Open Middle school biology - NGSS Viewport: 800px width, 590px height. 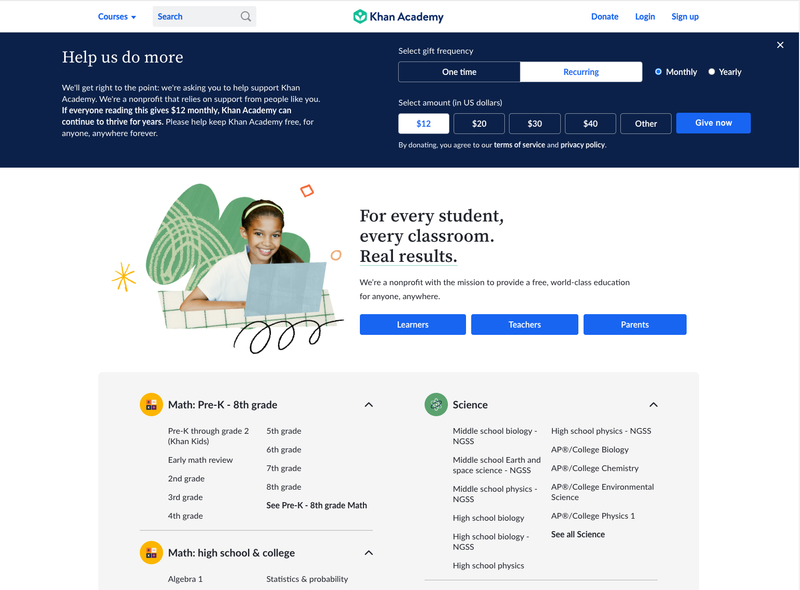click(x=494, y=436)
